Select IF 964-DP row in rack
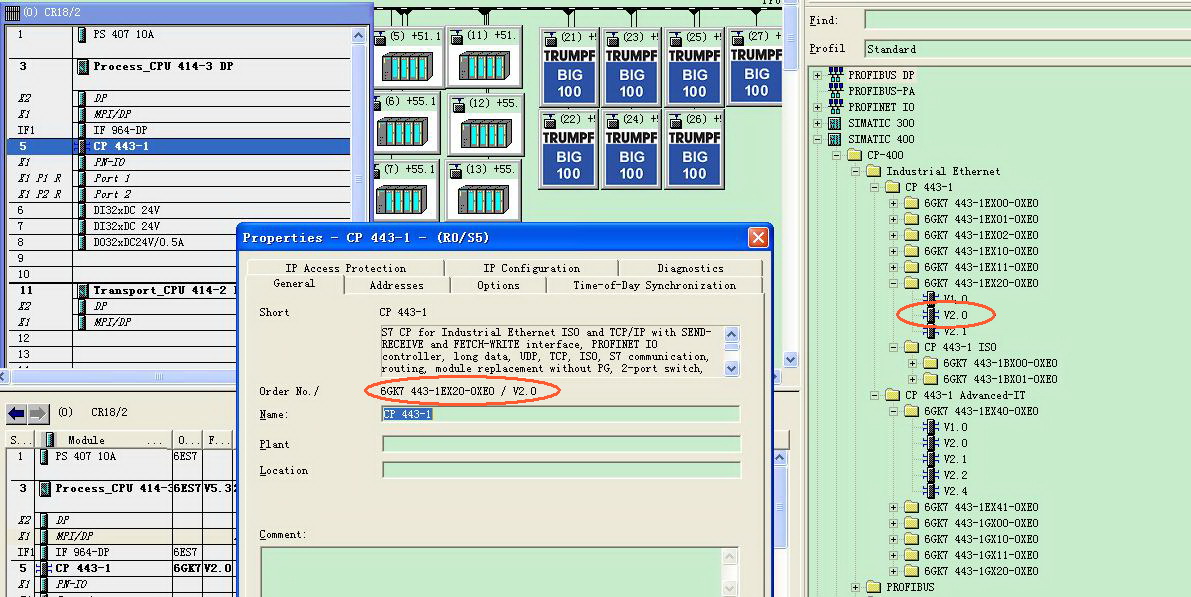This screenshot has height=597, width=1191. (178, 130)
